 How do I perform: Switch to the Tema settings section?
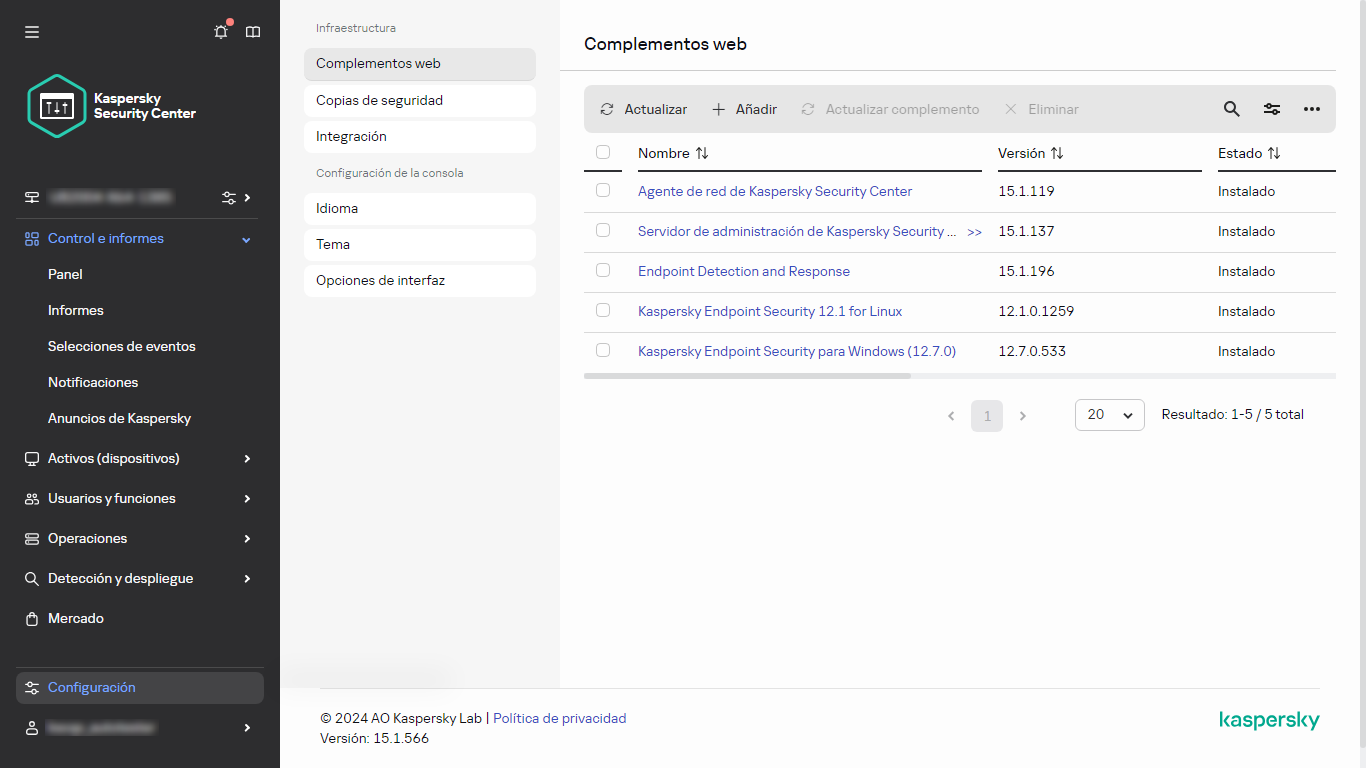point(419,244)
